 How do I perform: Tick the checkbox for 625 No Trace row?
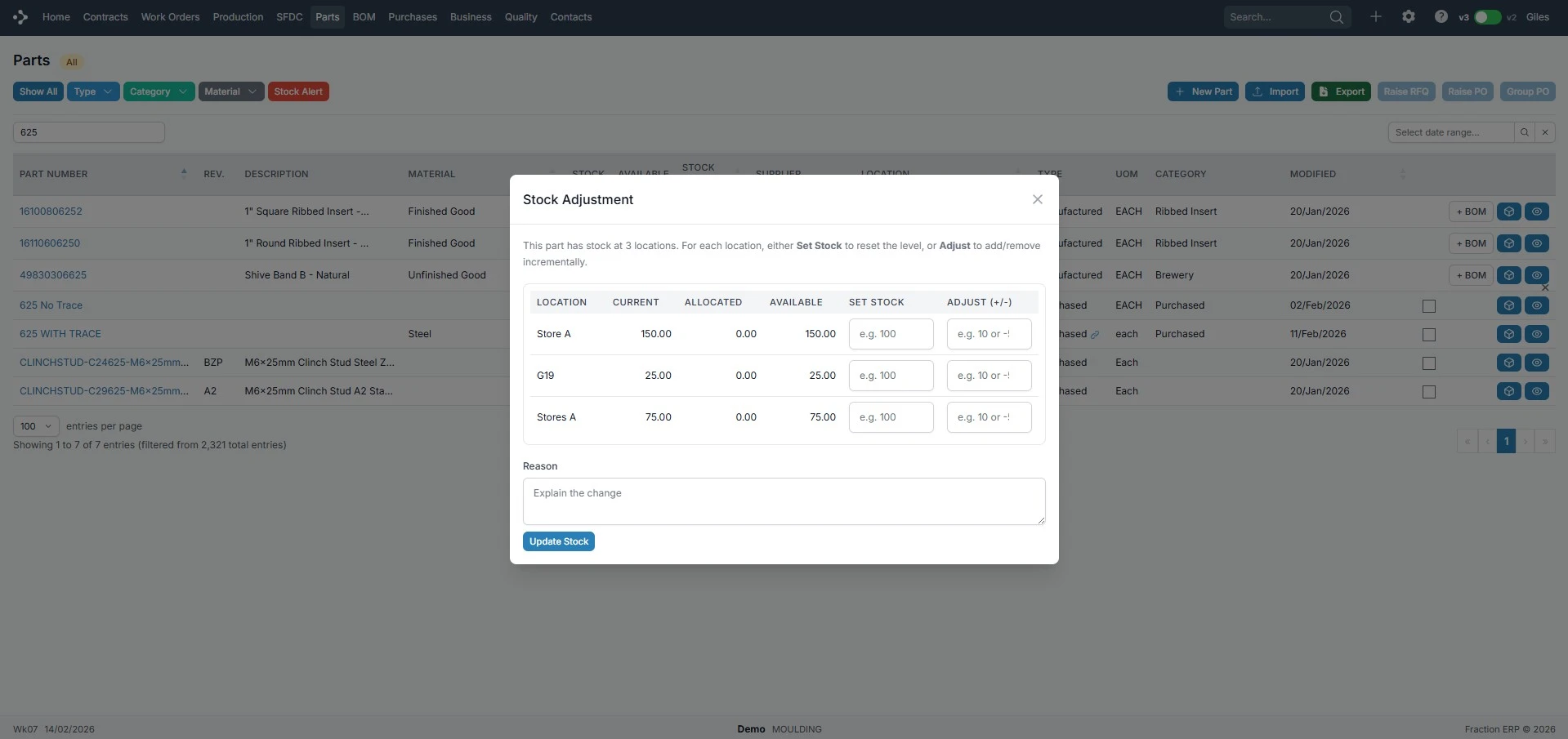pyautogui.click(x=1429, y=306)
